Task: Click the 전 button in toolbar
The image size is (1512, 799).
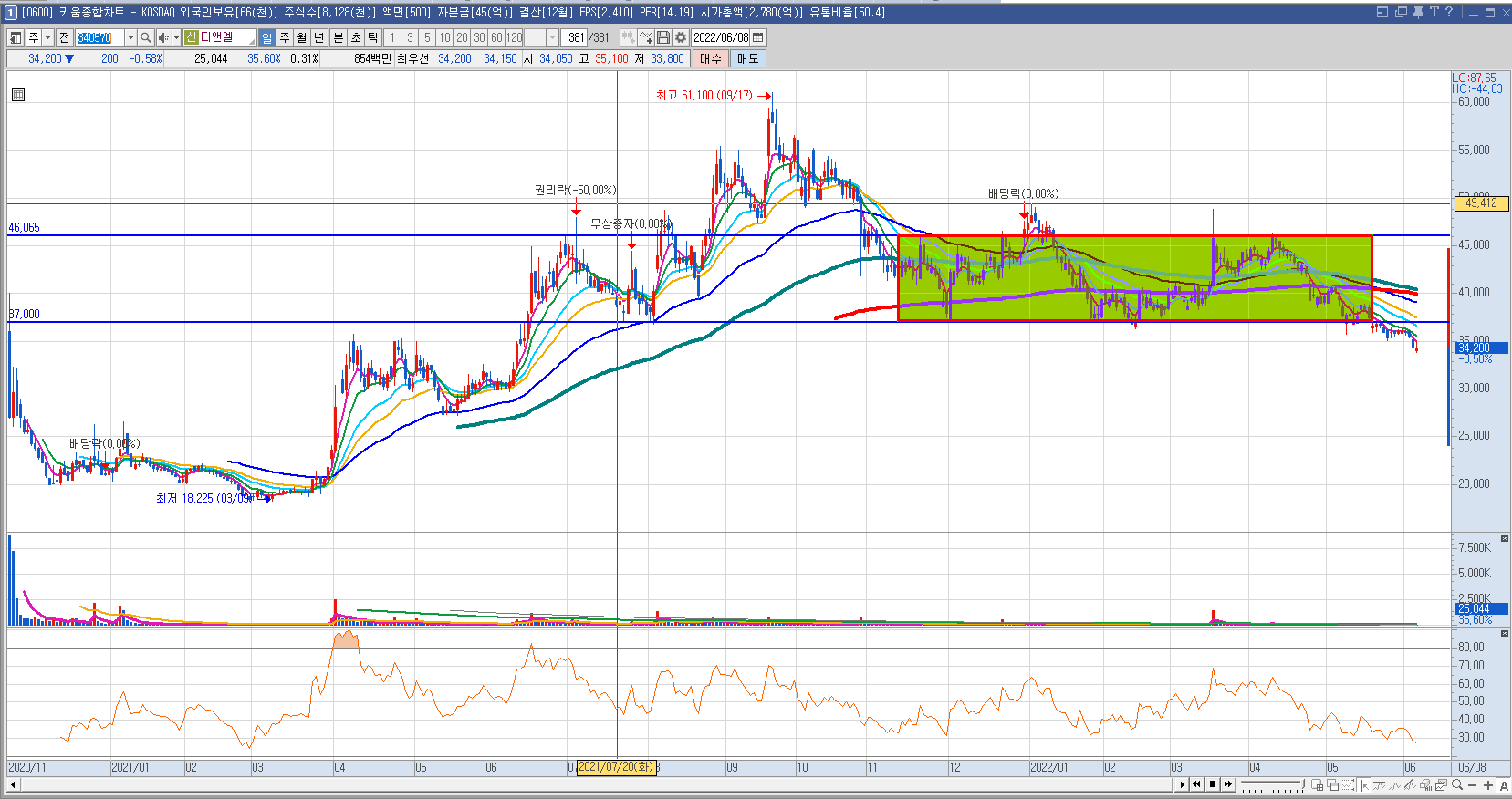Action: pyautogui.click(x=64, y=37)
